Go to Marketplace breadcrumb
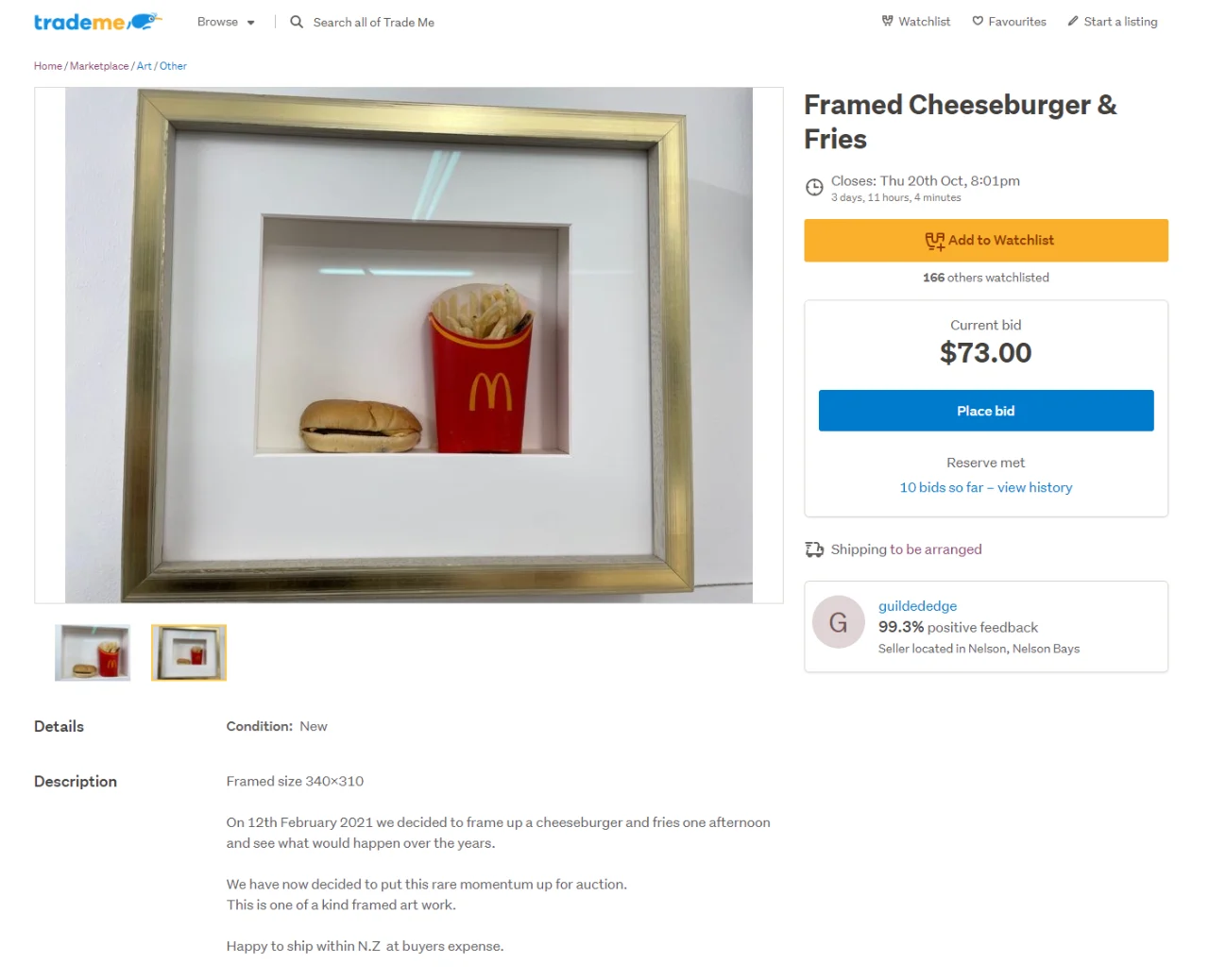This screenshot has height=980, width=1209. pyautogui.click(x=99, y=66)
